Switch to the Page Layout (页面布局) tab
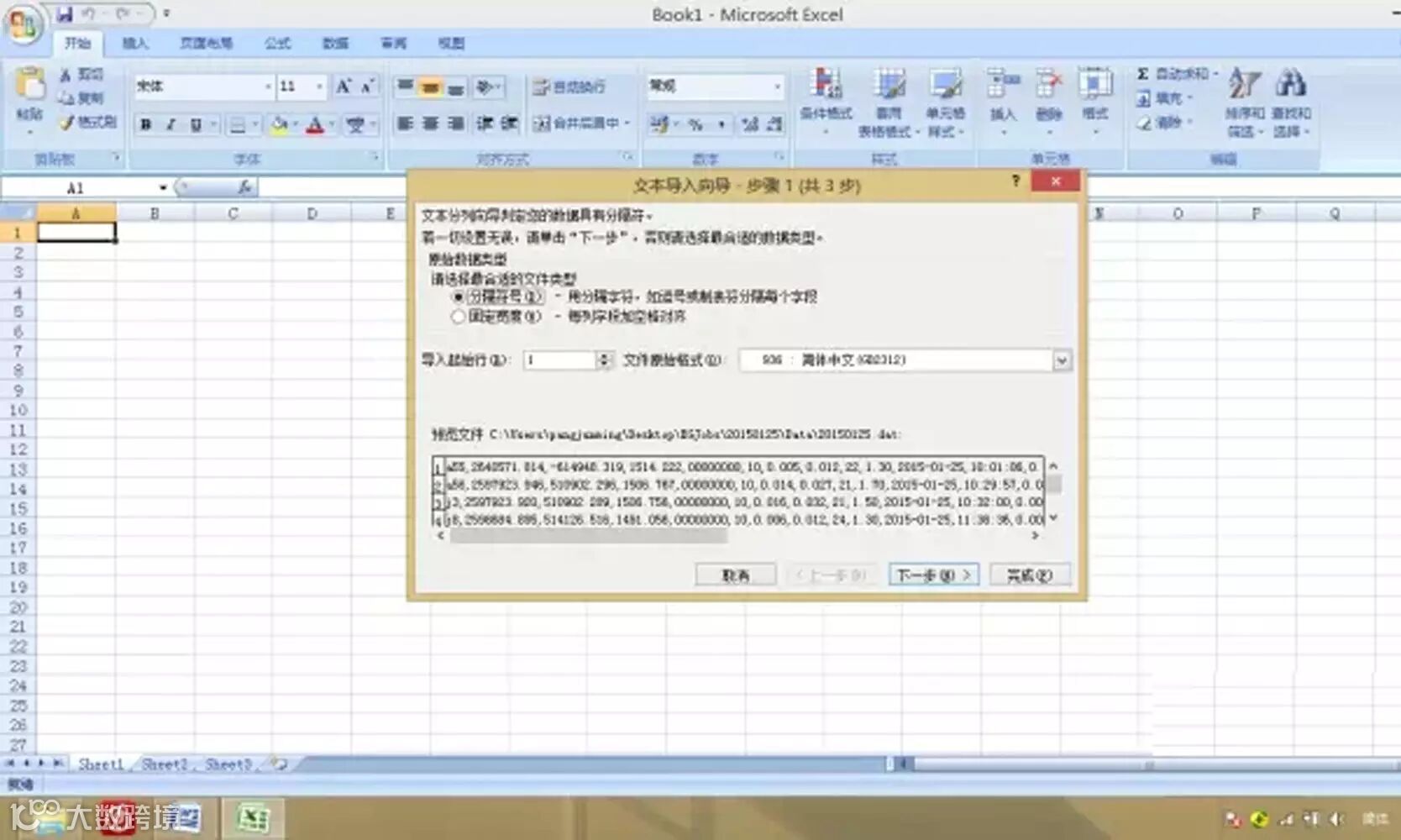Image resolution: width=1401 pixels, height=840 pixels. pyautogui.click(x=207, y=43)
